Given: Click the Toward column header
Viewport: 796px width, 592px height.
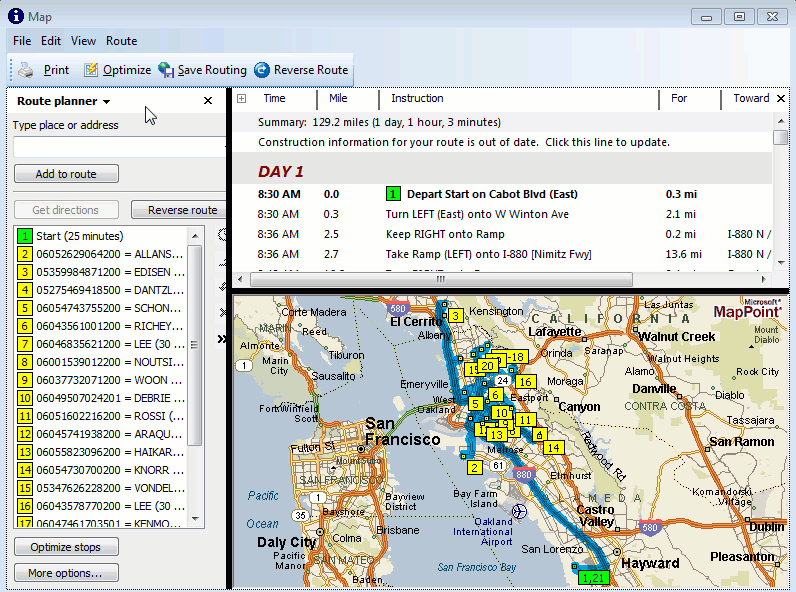Looking at the screenshot, I should 751,98.
